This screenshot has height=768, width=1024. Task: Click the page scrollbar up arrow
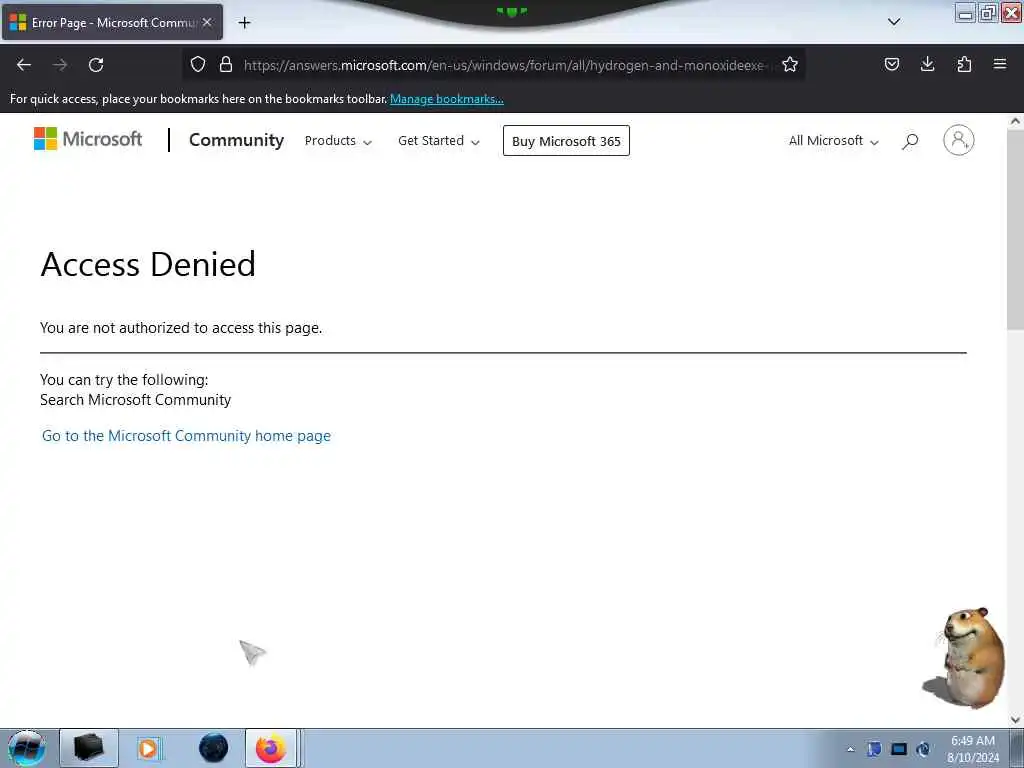(x=1015, y=121)
